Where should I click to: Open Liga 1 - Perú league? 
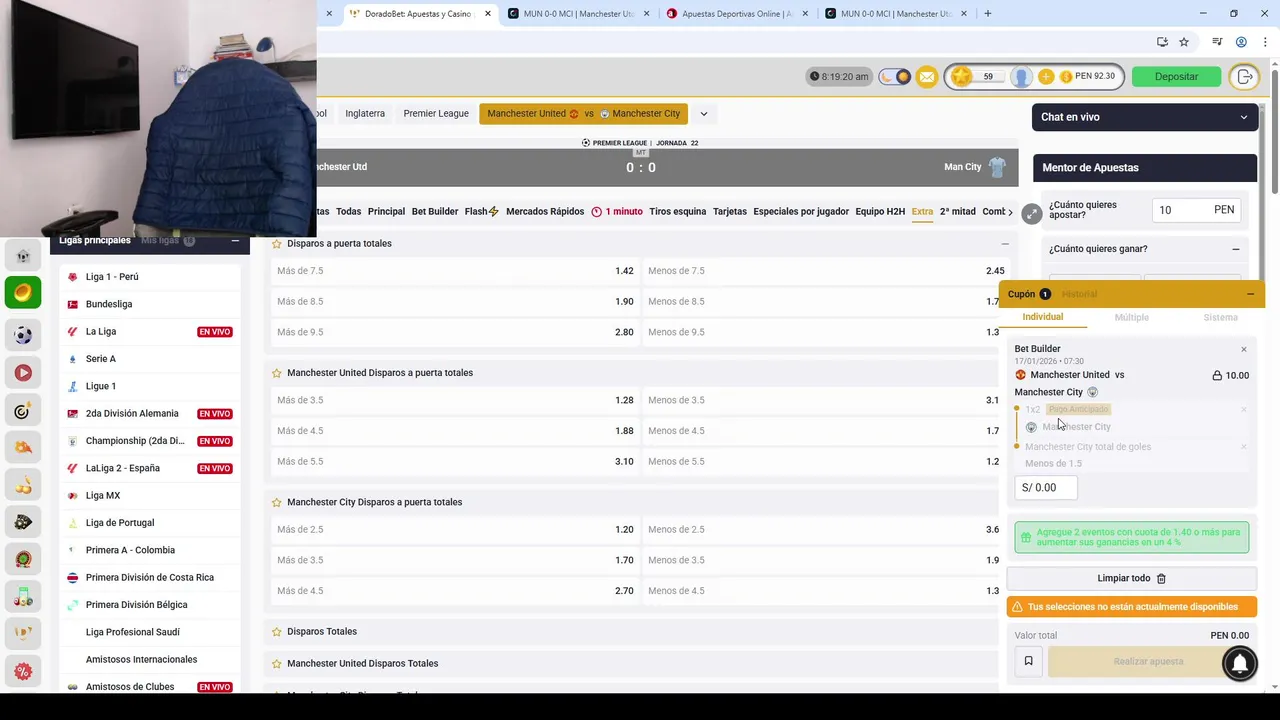tap(150, 277)
